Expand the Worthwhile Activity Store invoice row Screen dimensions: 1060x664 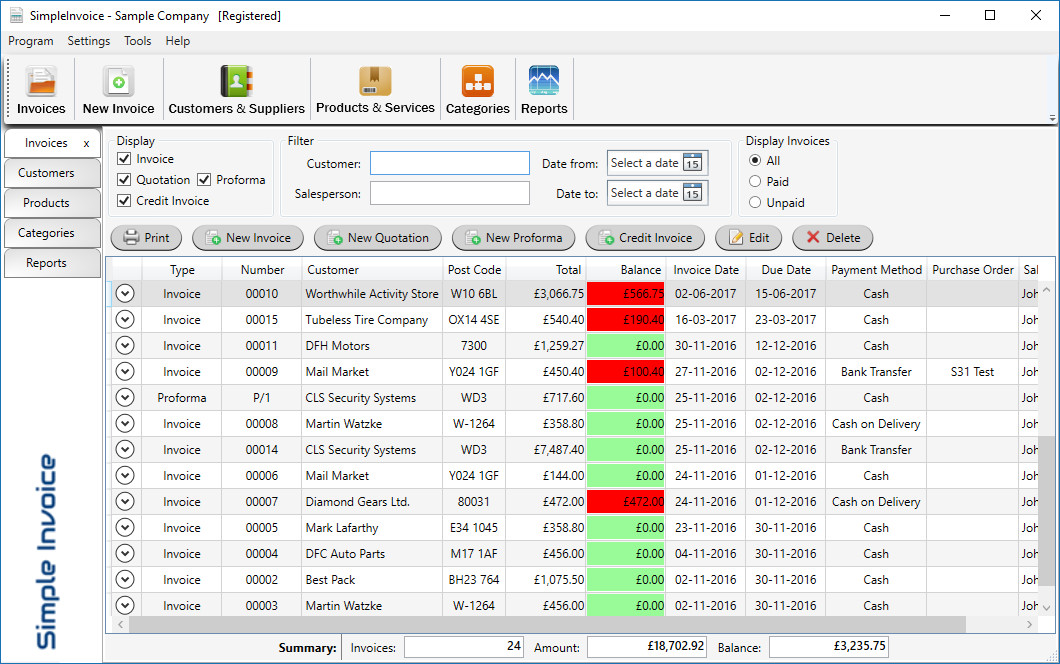pyautogui.click(x=125, y=293)
